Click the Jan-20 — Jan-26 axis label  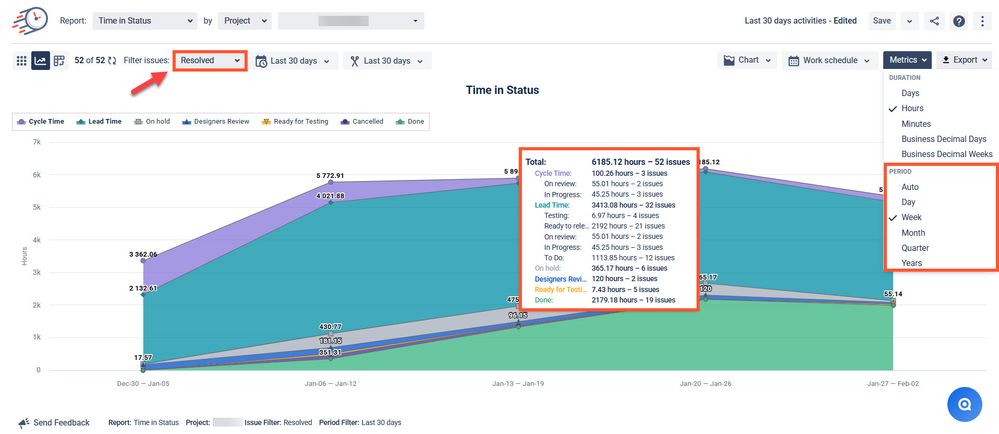pos(705,384)
